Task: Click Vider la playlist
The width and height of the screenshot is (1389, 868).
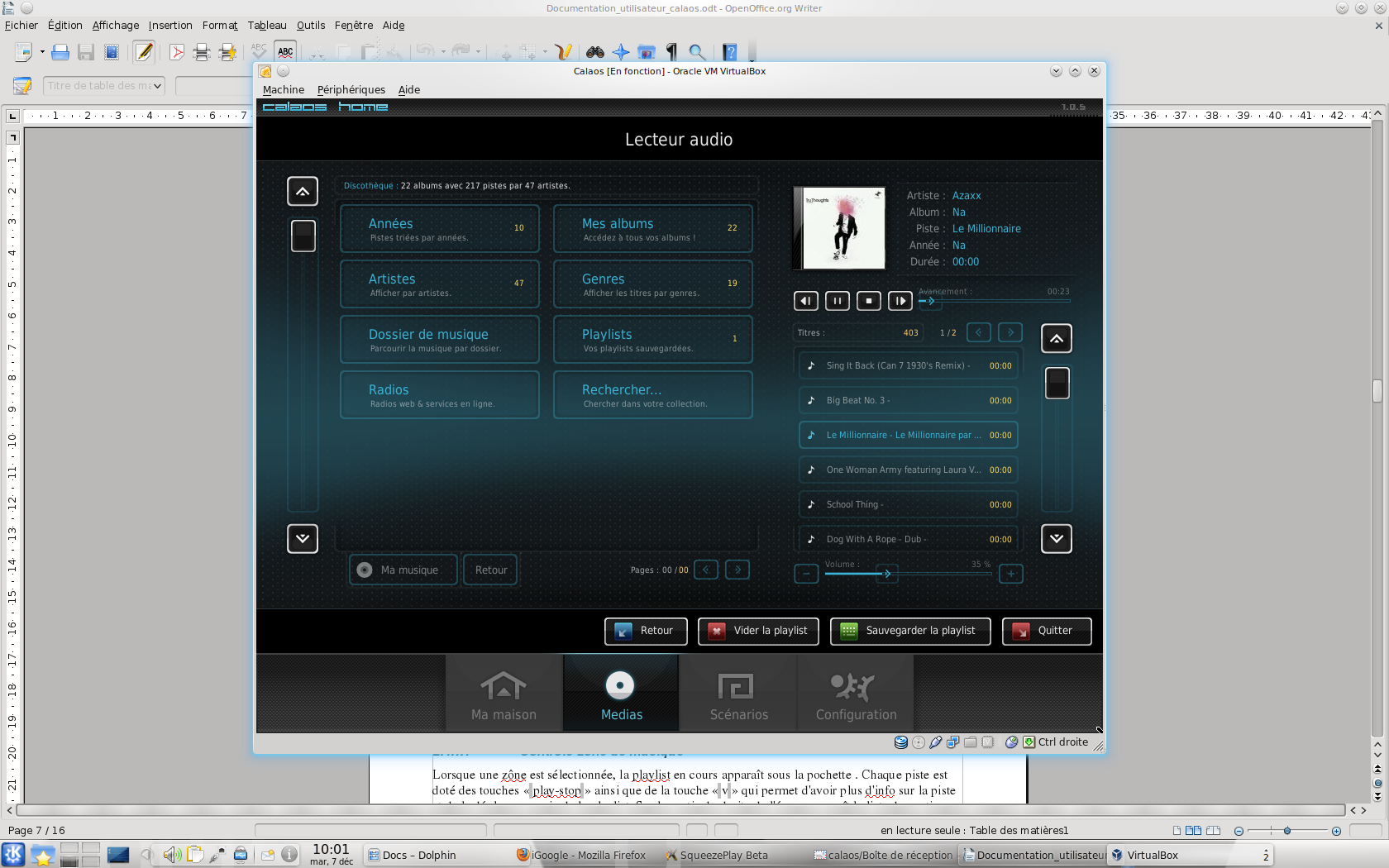Action: 758,631
